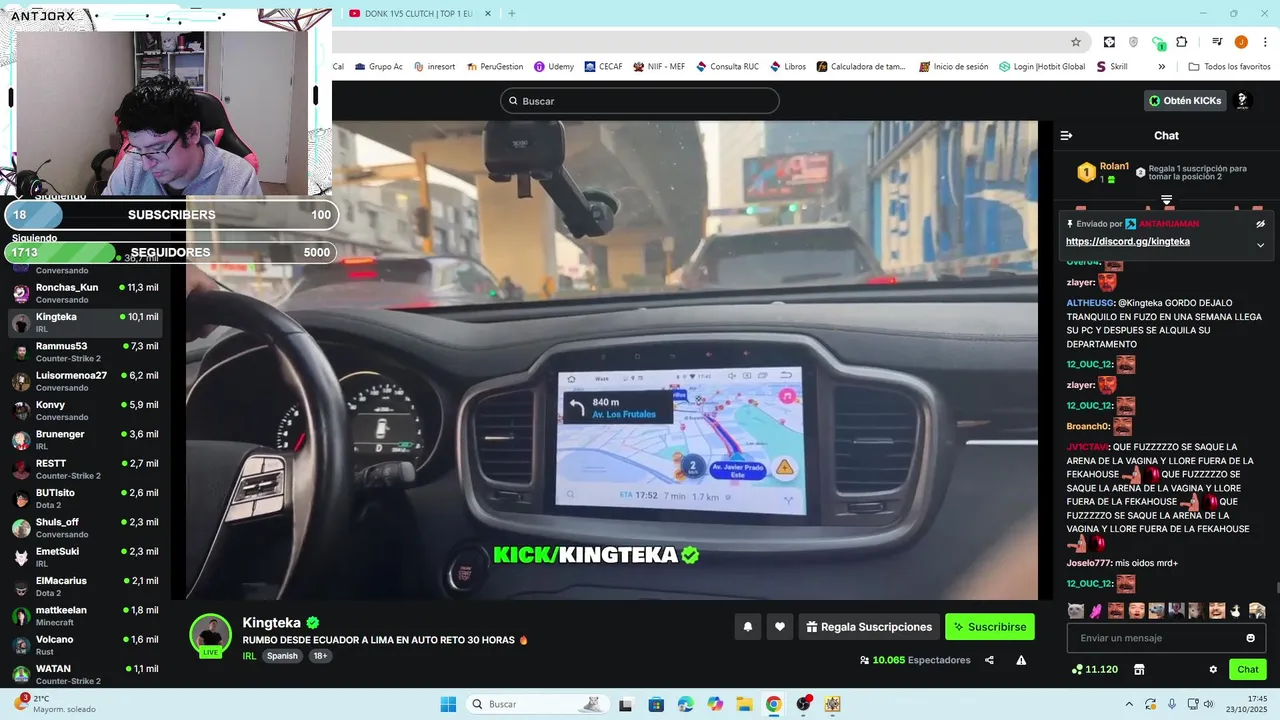
Task: Close the DONK 1V5 CLUTCH tab
Action: [487, 14]
